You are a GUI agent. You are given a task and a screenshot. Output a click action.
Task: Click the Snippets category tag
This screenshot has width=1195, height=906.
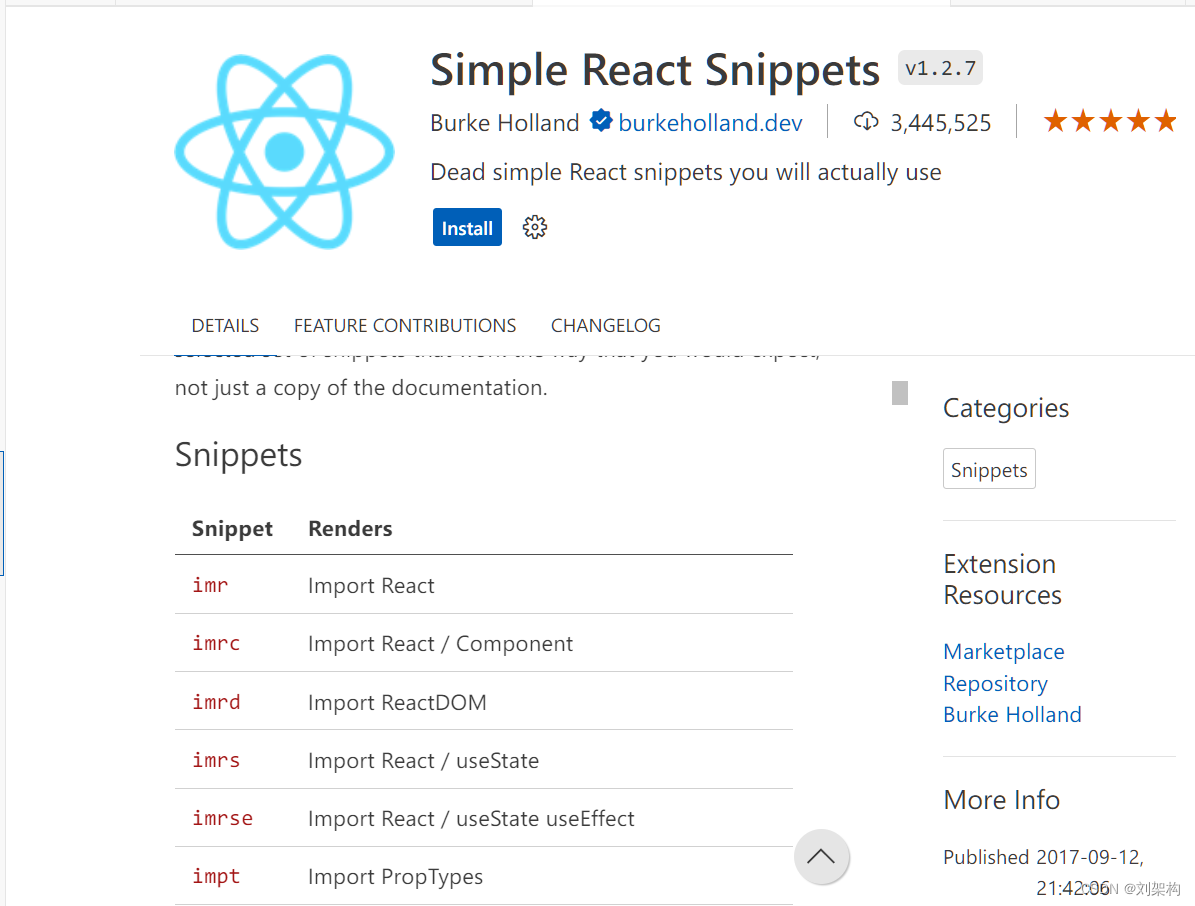tap(989, 469)
